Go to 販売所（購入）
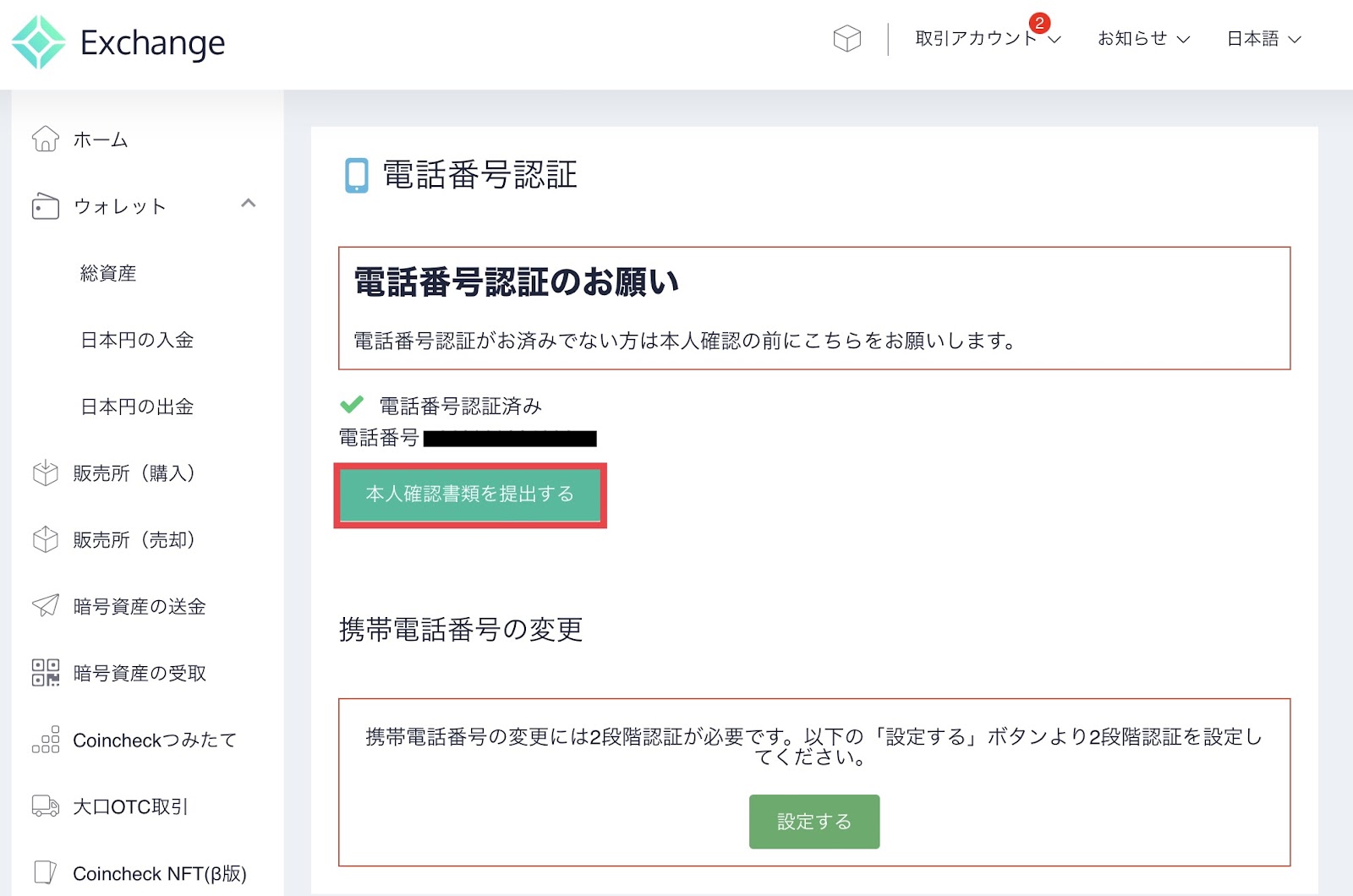1353x896 pixels. 134,473
